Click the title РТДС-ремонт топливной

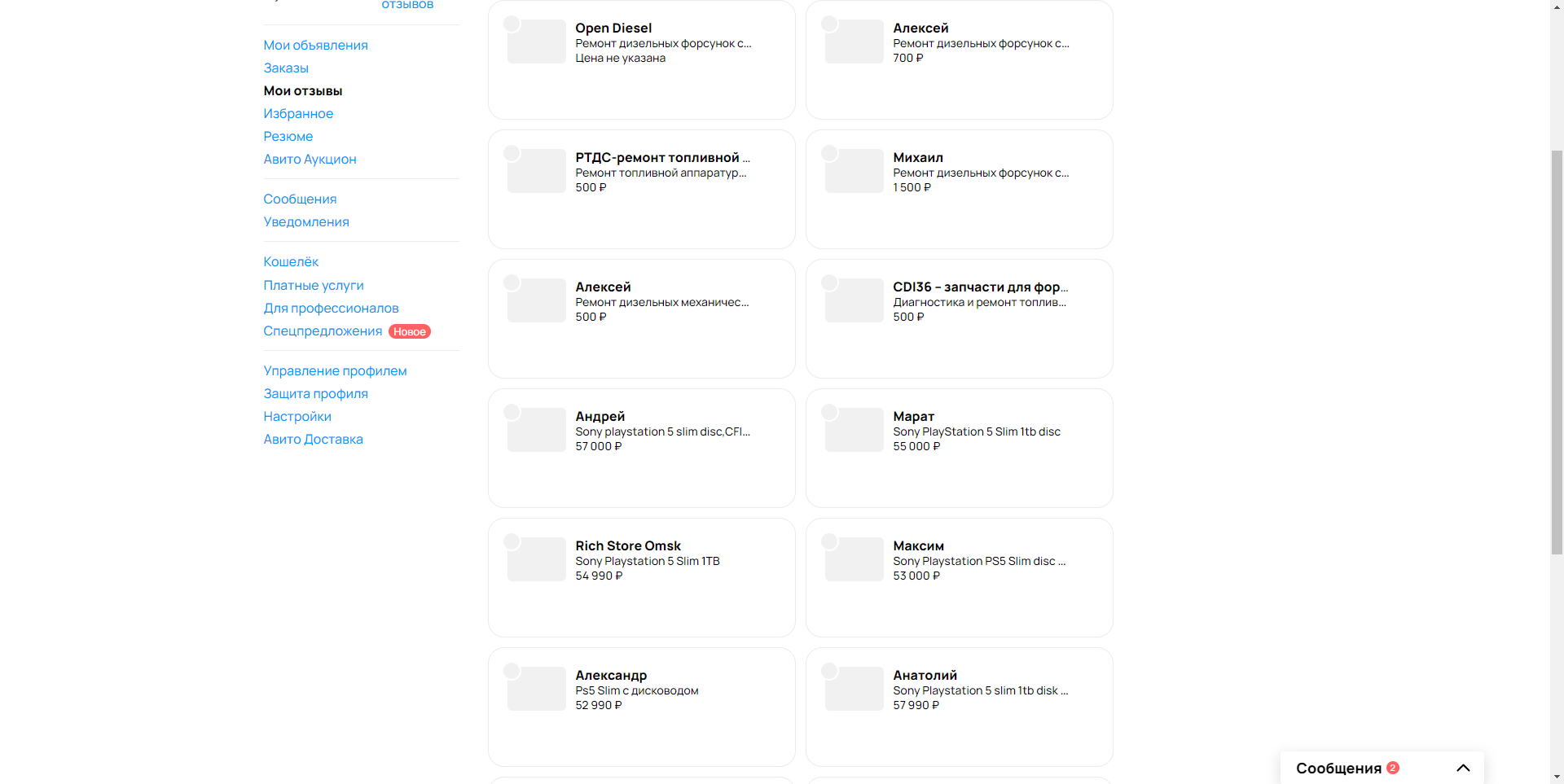[x=663, y=158]
